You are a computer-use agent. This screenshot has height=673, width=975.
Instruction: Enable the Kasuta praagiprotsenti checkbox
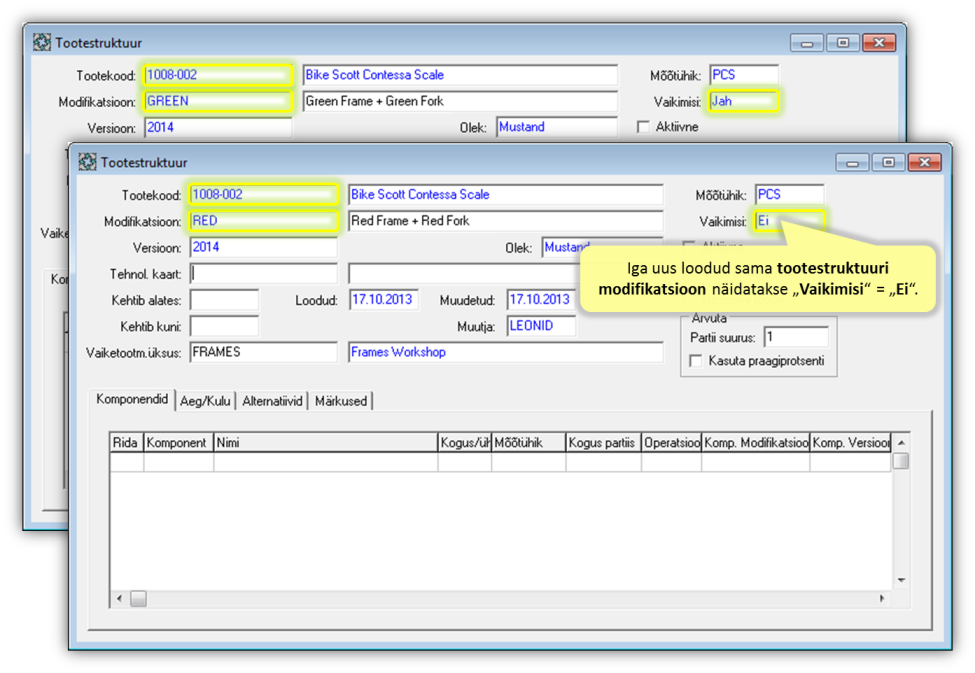coord(696,361)
